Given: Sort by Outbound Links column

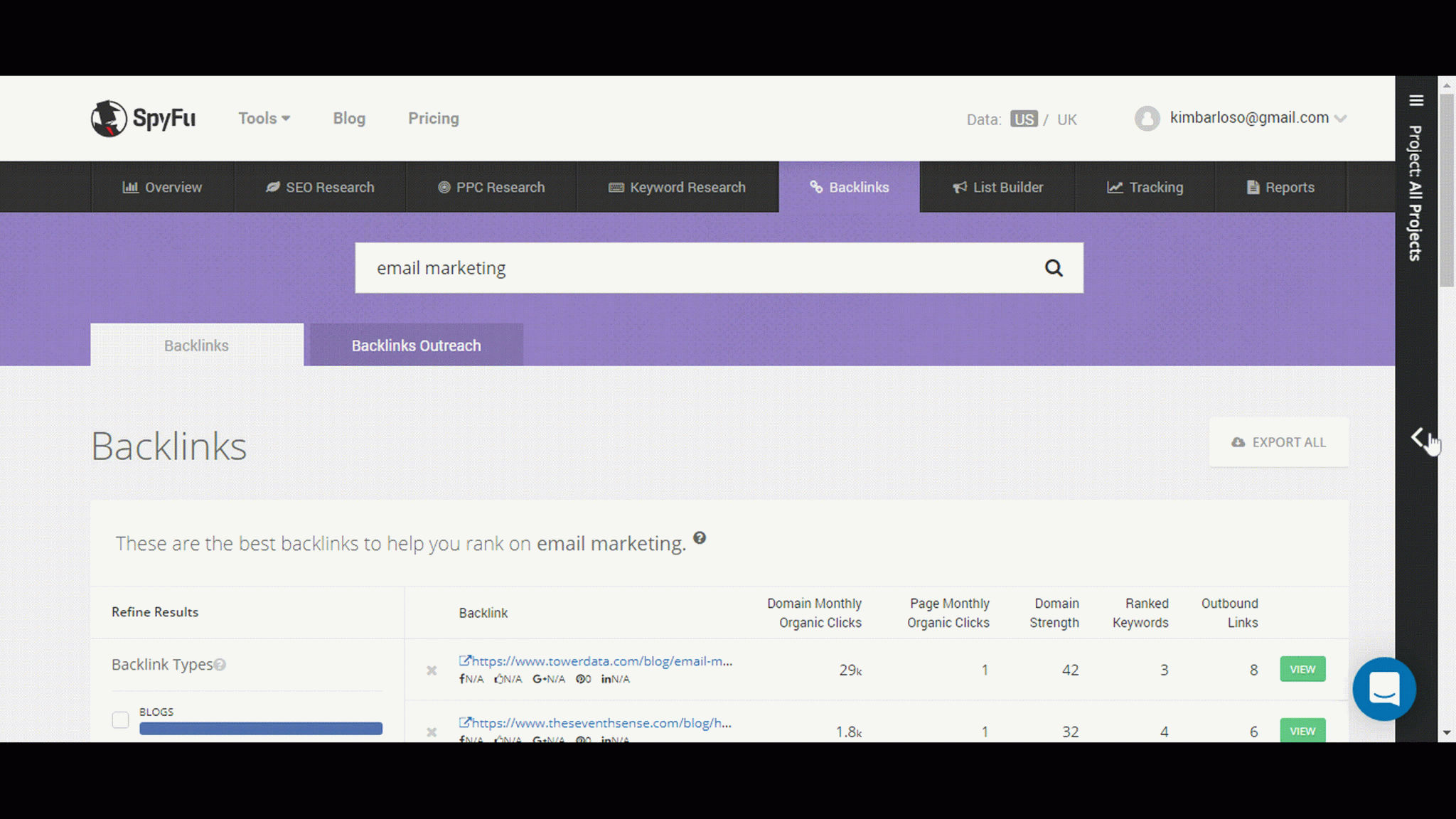Looking at the screenshot, I should pyautogui.click(x=1230, y=613).
